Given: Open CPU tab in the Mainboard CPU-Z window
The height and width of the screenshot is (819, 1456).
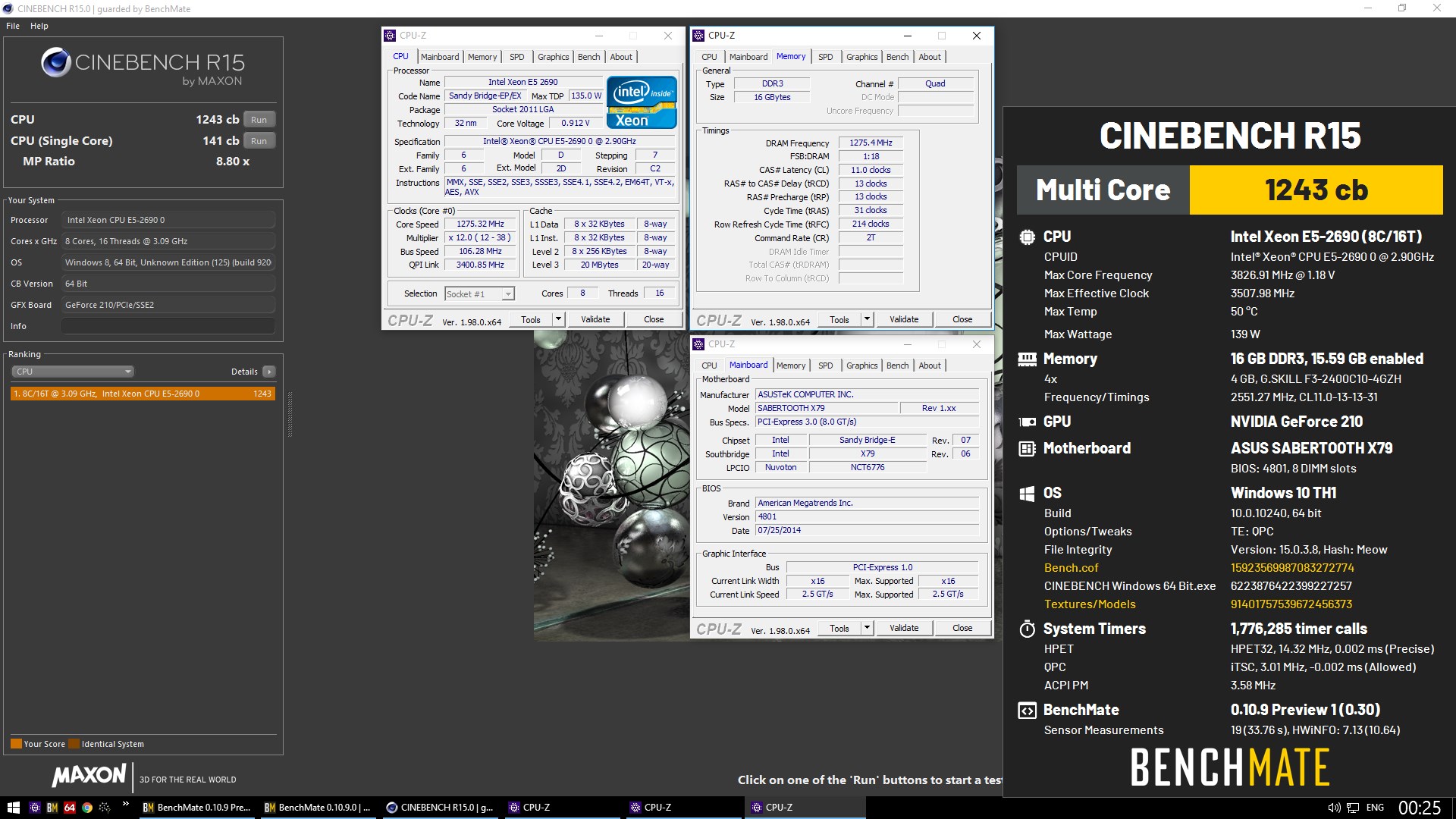Looking at the screenshot, I should coord(709,366).
